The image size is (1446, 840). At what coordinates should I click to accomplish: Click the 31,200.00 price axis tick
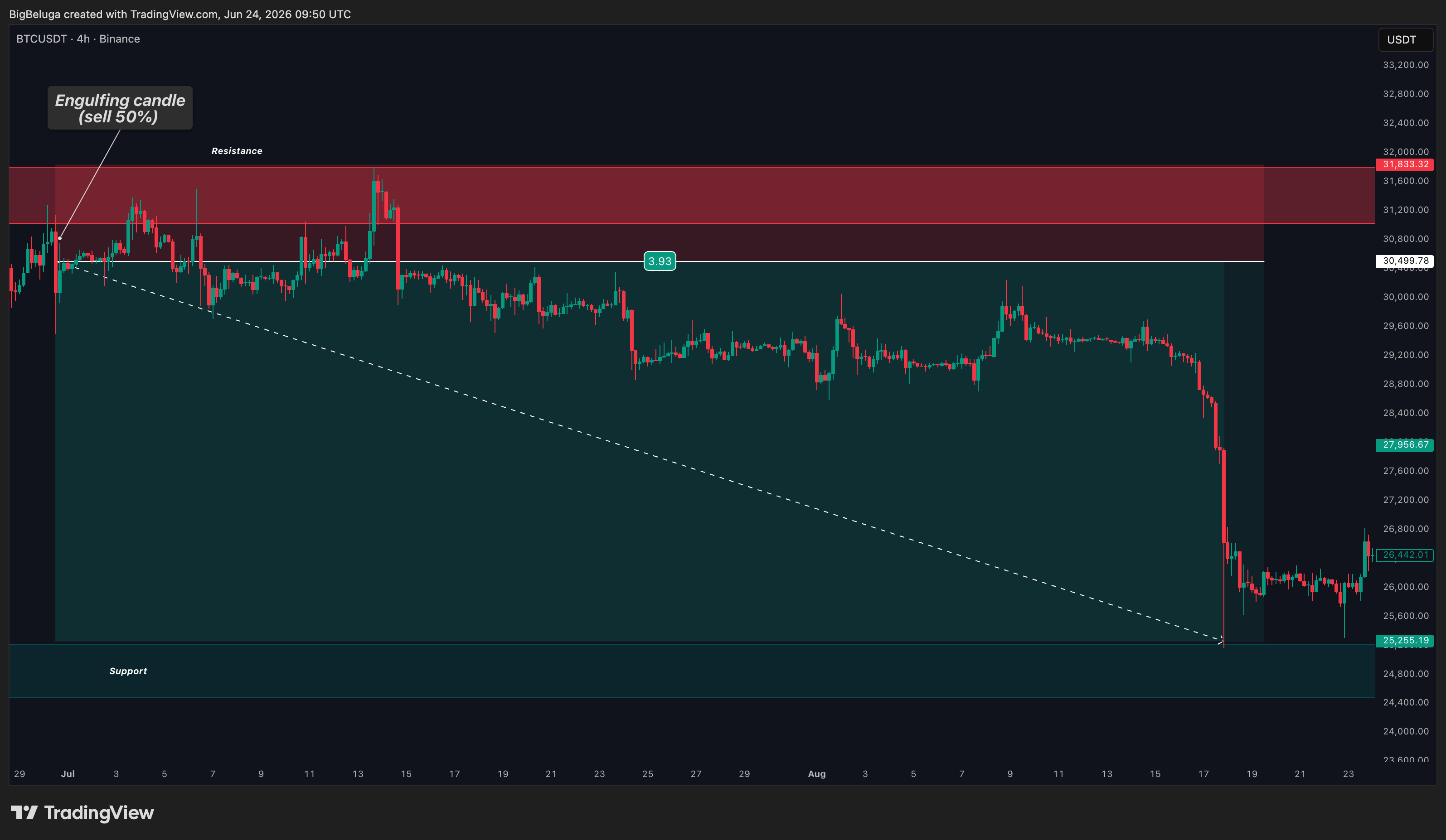pyautogui.click(x=1406, y=210)
